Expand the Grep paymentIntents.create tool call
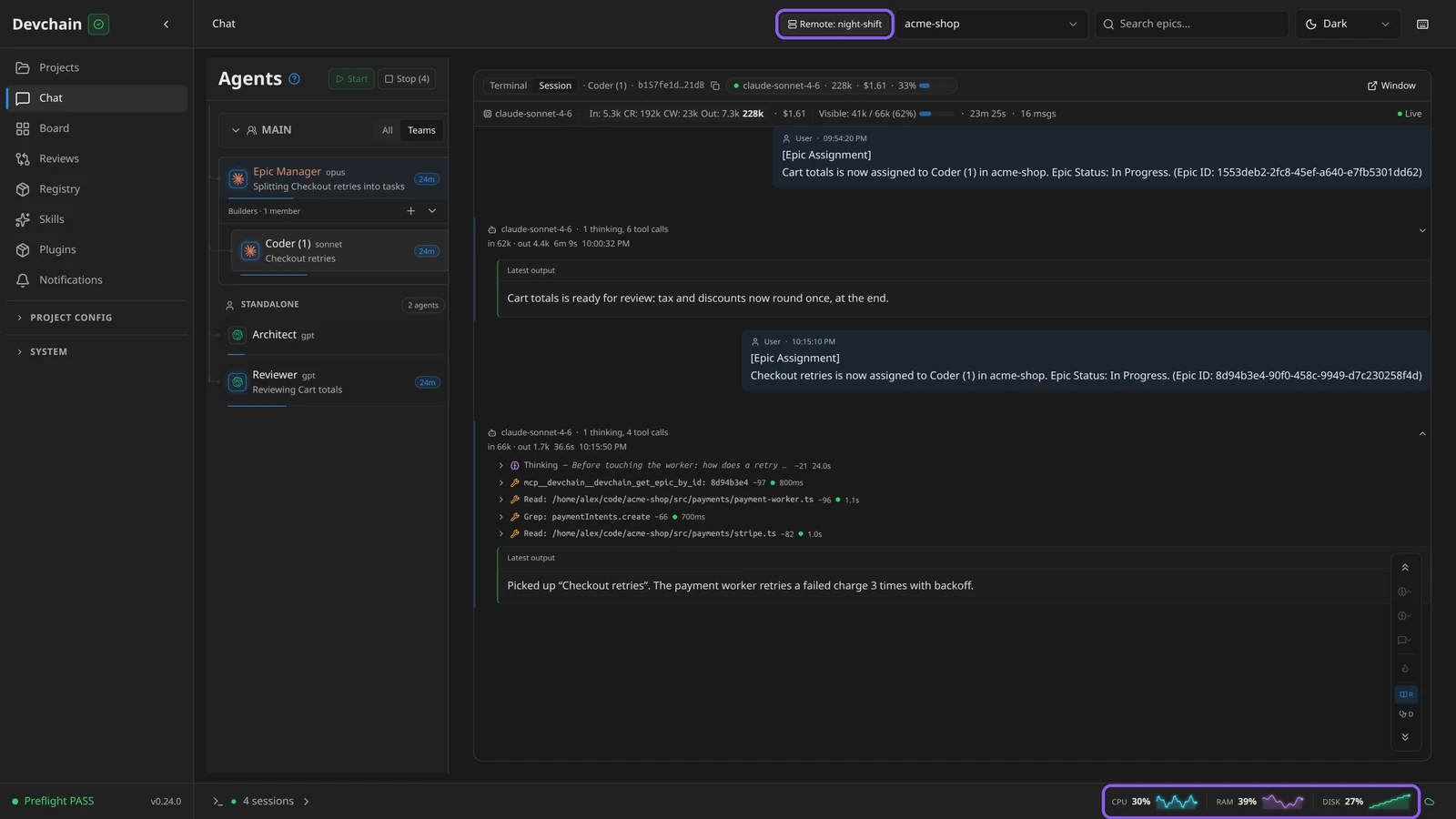Viewport: 1456px width, 819px height. point(601,517)
